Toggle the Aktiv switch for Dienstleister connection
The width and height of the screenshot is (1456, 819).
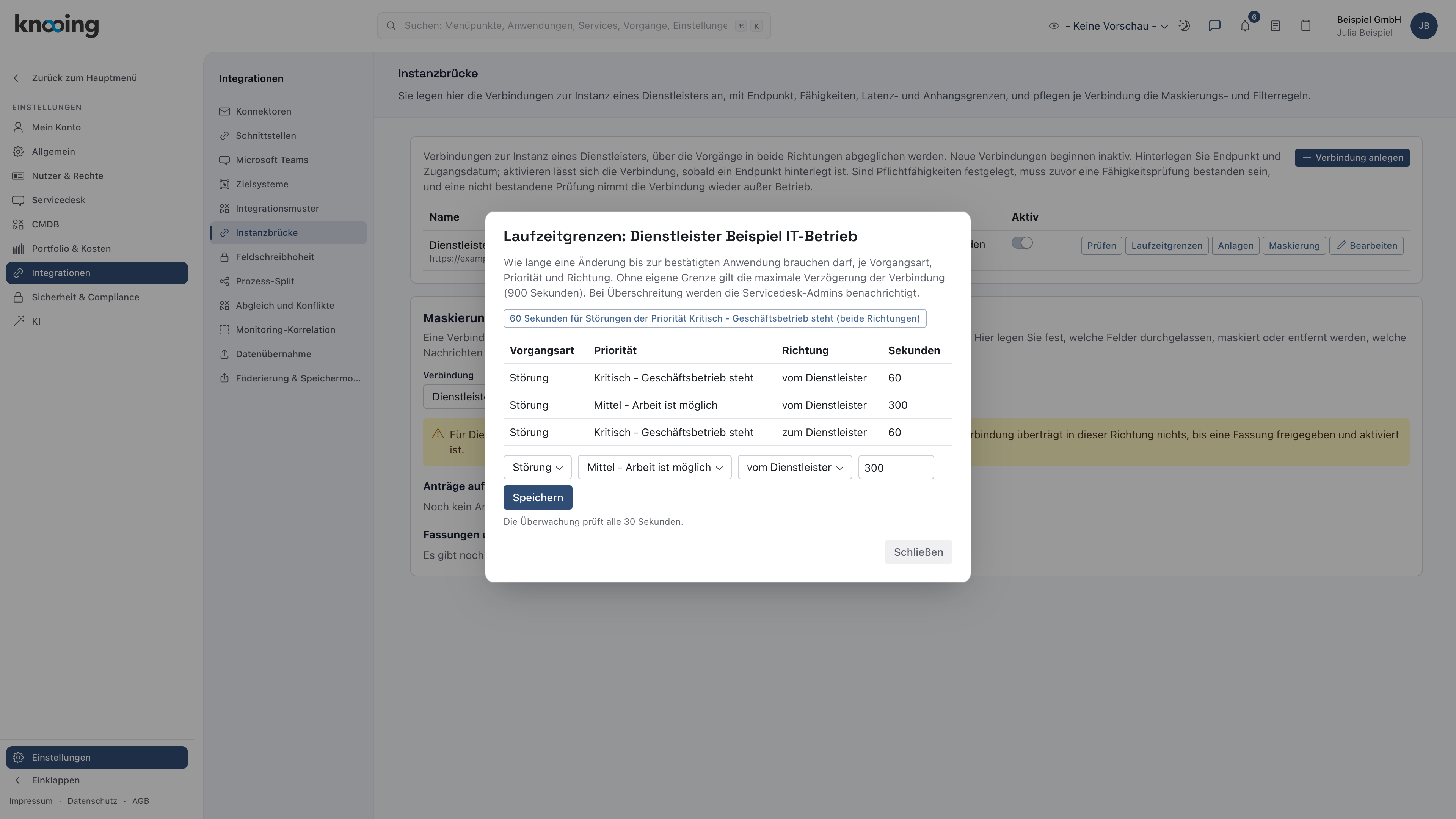click(1022, 243)
